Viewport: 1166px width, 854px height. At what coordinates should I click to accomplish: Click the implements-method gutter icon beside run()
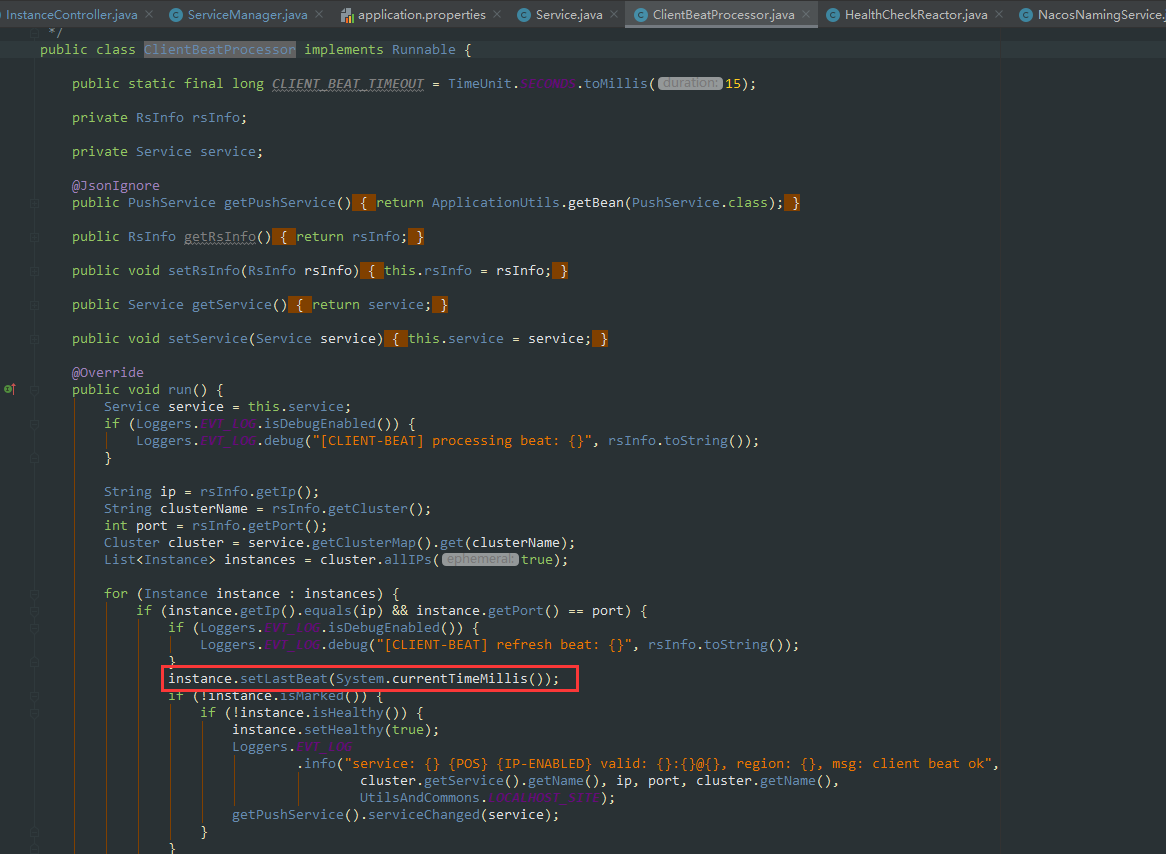10,389
